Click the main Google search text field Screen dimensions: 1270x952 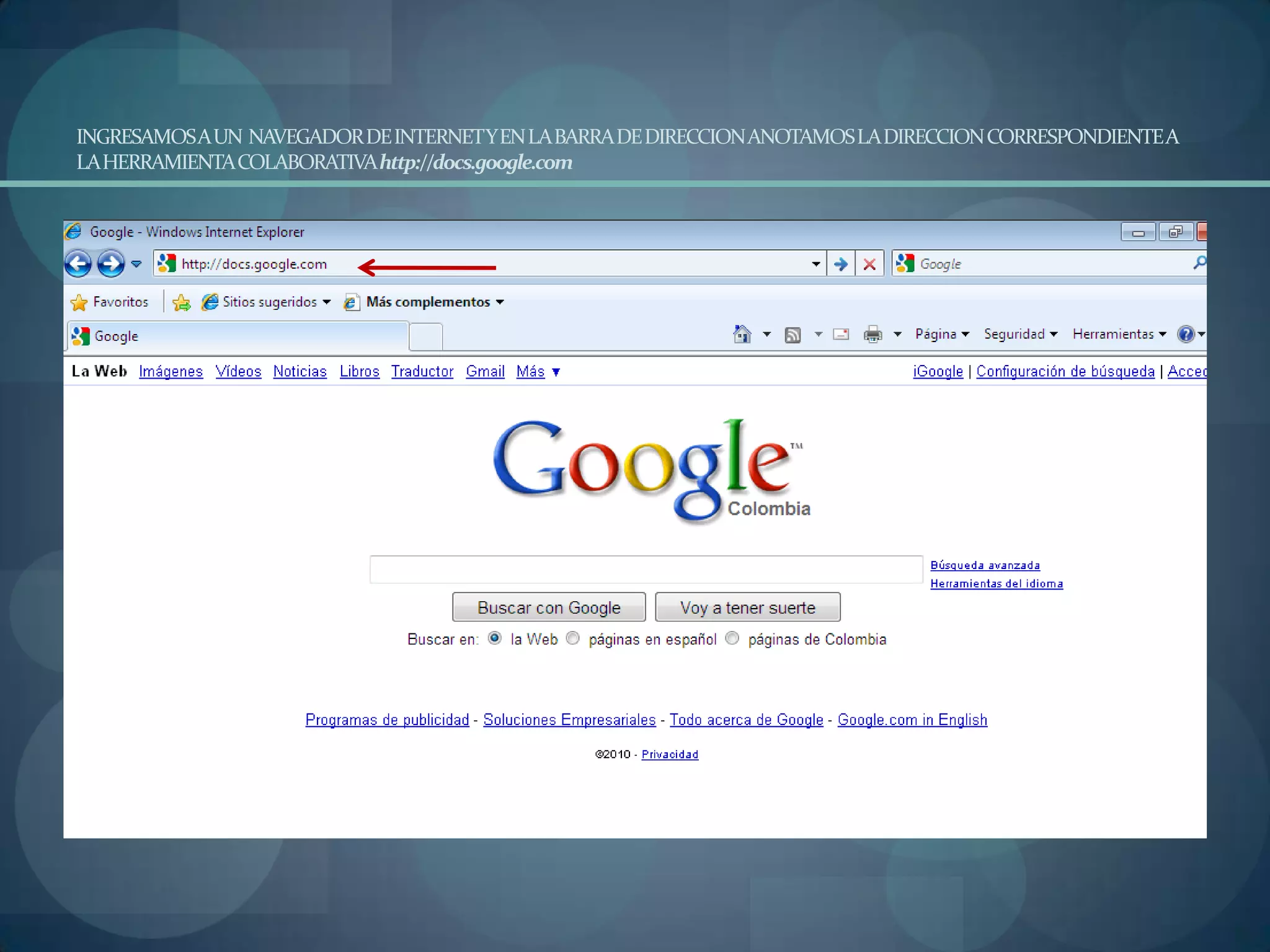pyautogui.click(x=646, y=570)
